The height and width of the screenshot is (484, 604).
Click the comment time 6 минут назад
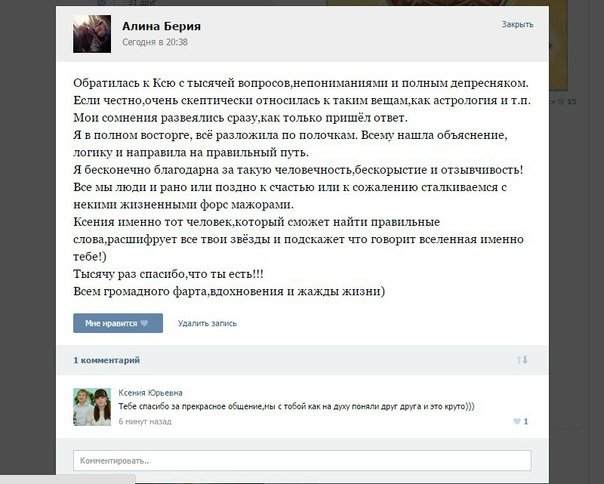[x=145, y=422]
